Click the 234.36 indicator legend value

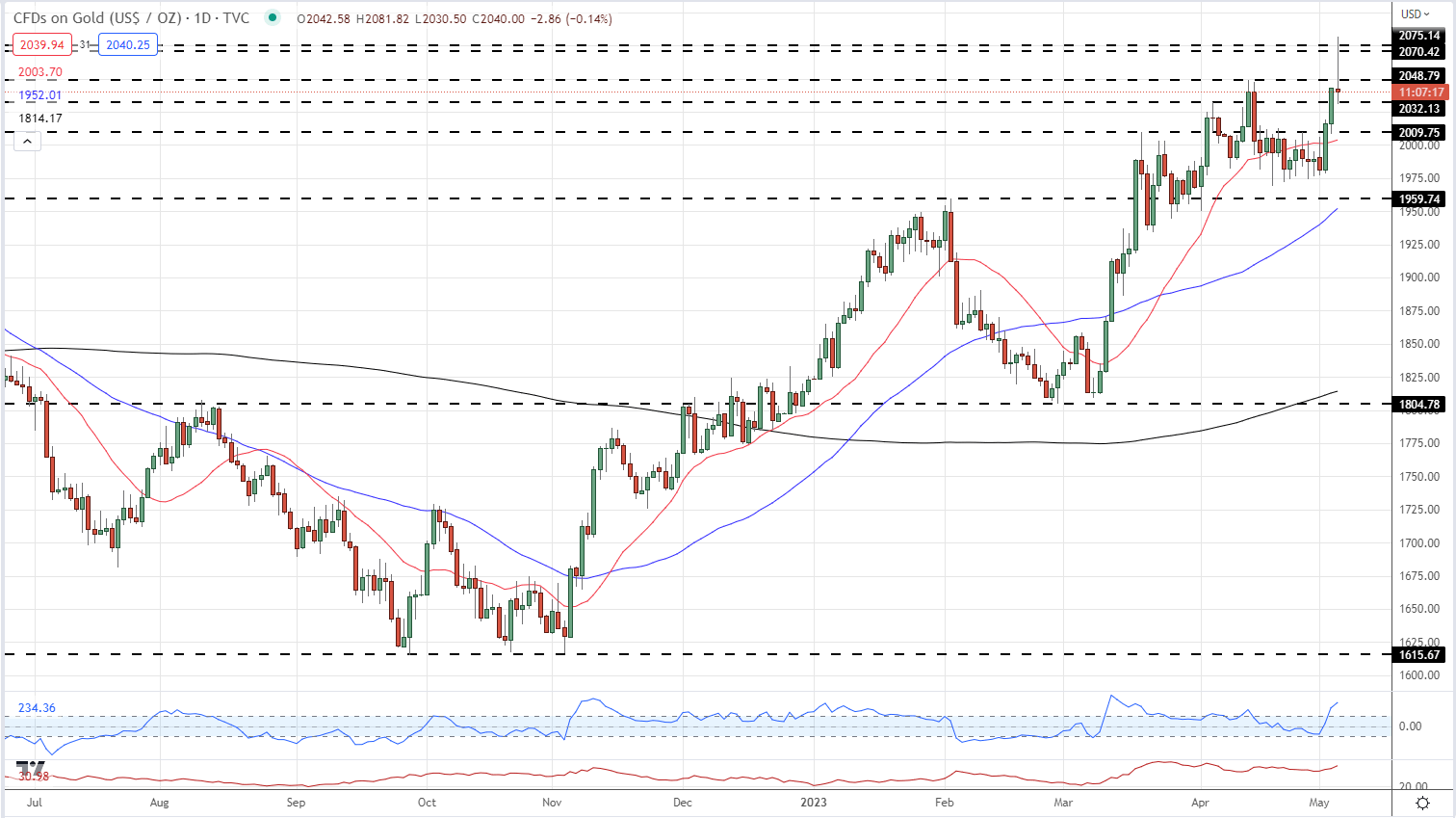[x=37, y=708]
